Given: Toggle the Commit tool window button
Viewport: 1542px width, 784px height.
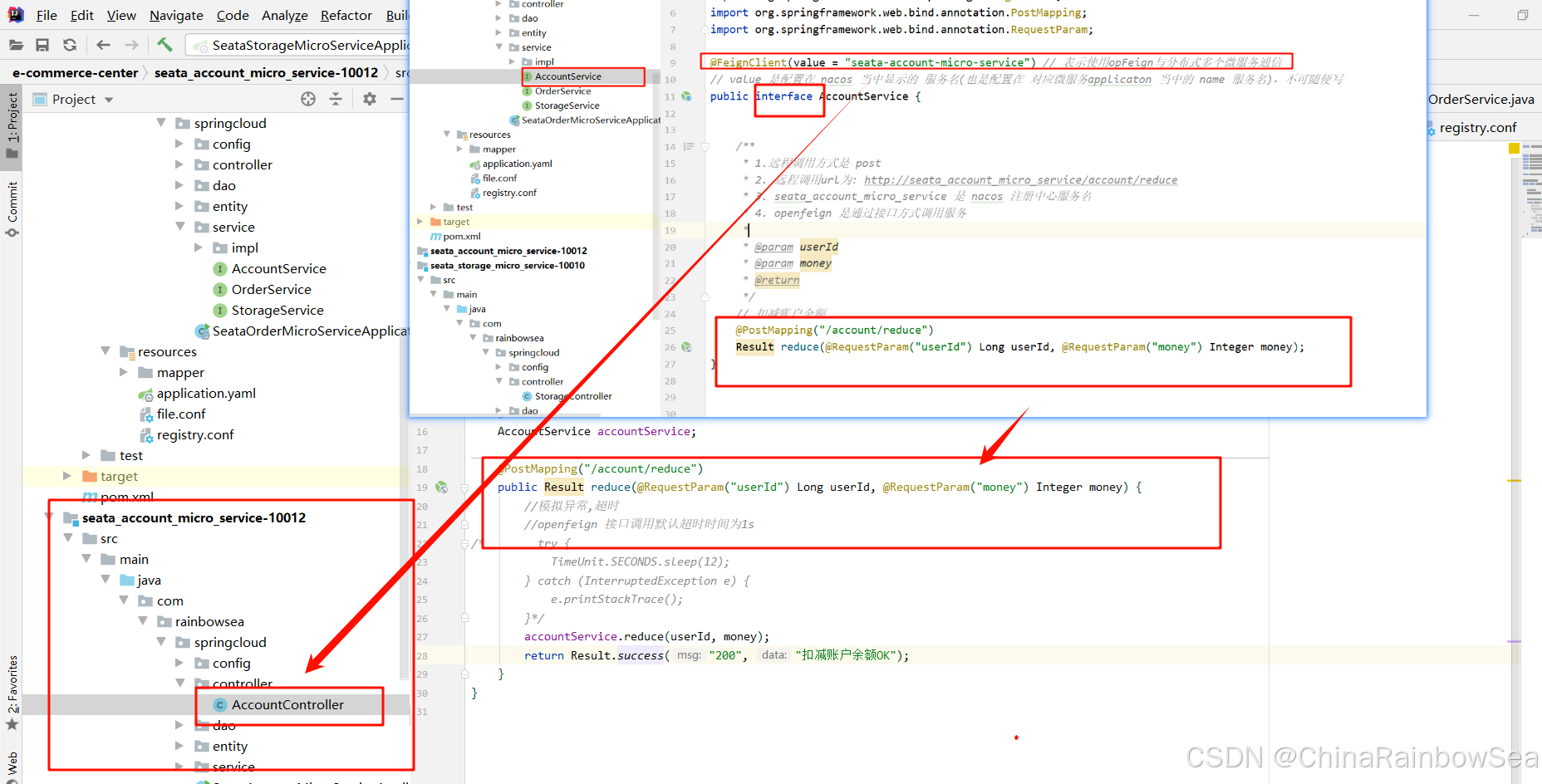Looking at the screenshot, I should (x=12, y=208).
